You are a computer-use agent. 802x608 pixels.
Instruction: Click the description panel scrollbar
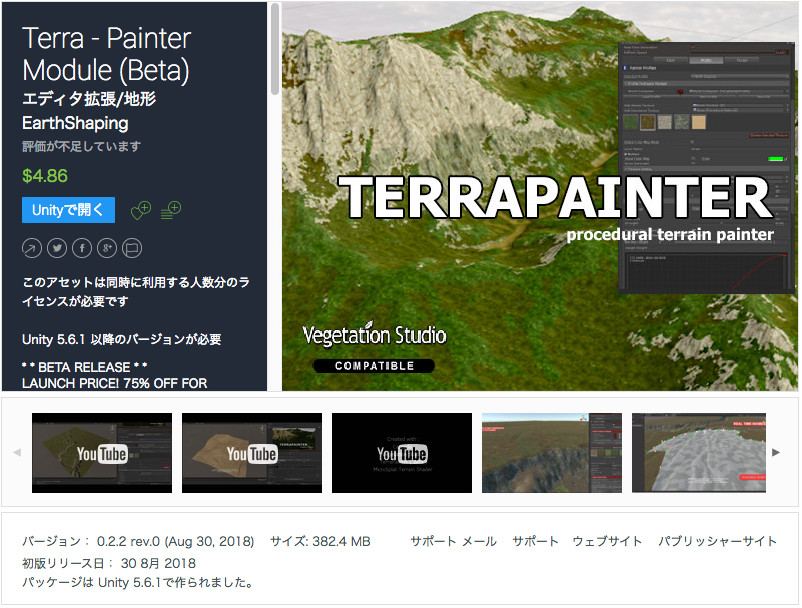275,49
